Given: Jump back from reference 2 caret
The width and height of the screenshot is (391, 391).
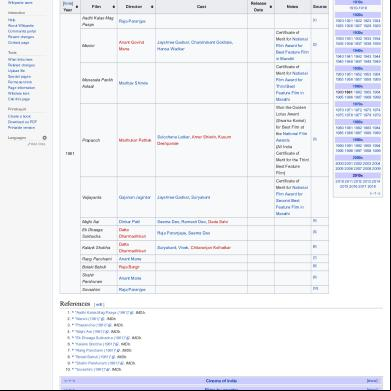Looking at the screenshot, I should 73,319.
